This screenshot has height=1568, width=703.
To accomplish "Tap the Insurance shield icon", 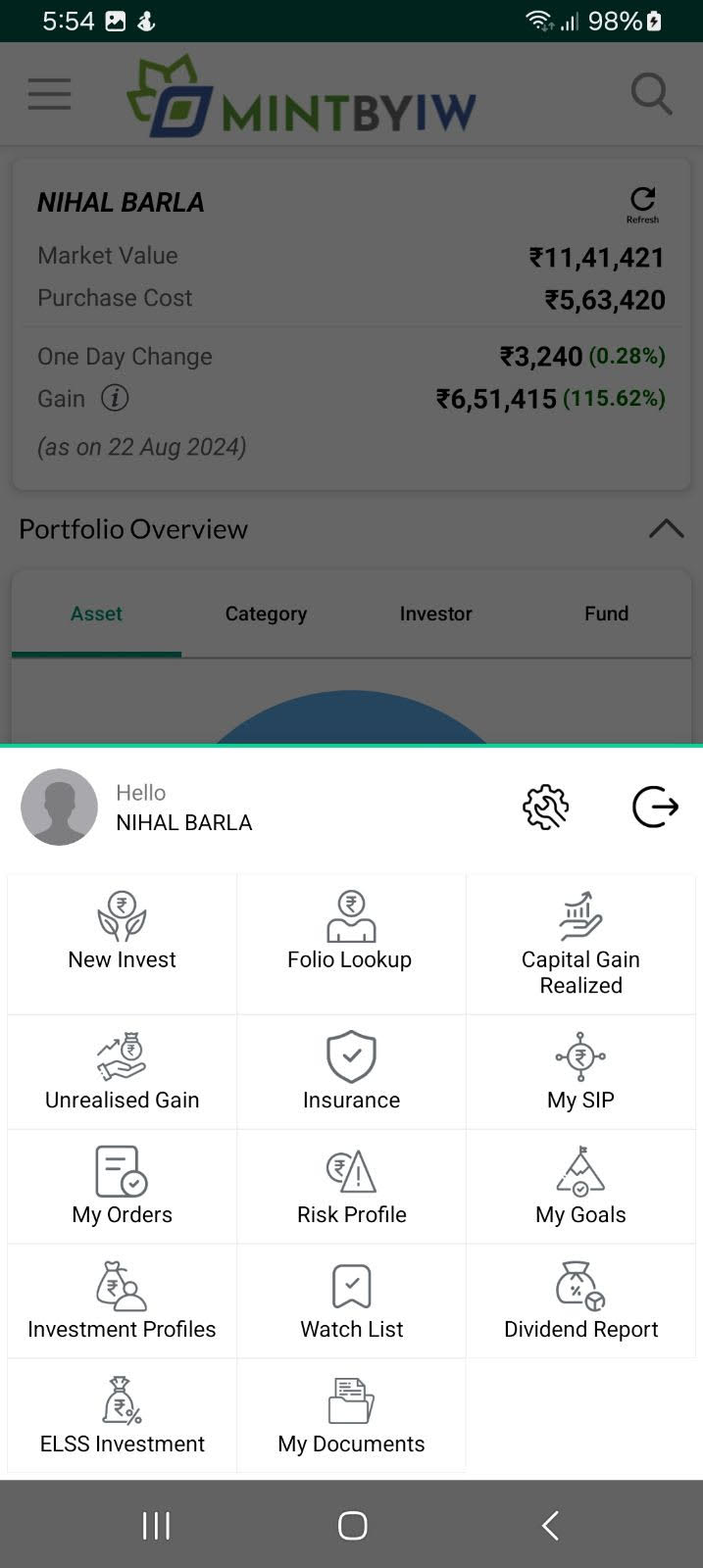I will click(351, 1055).
